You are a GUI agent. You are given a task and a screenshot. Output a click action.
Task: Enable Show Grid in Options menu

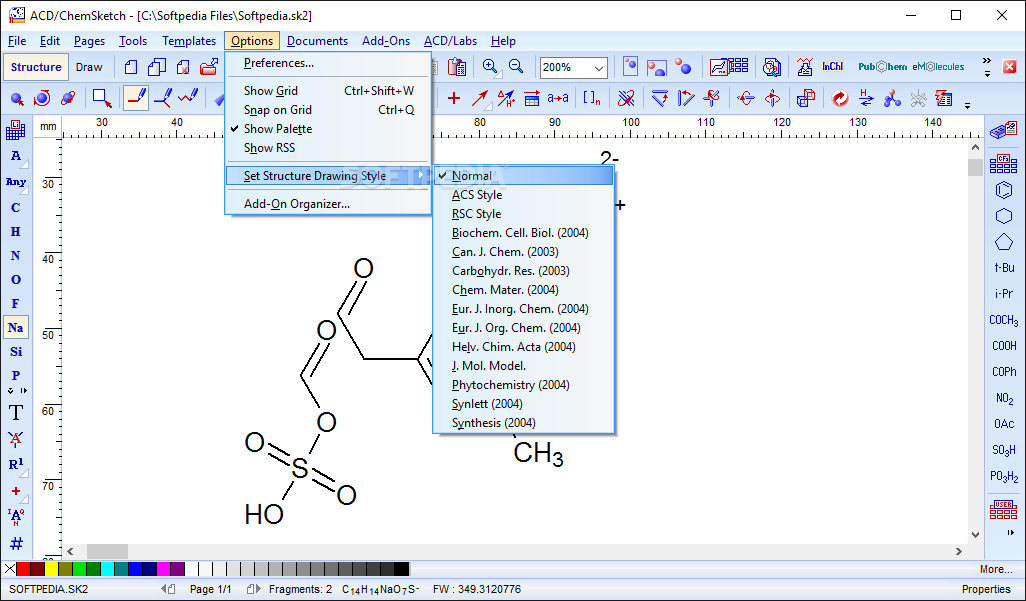coord(328,91)
